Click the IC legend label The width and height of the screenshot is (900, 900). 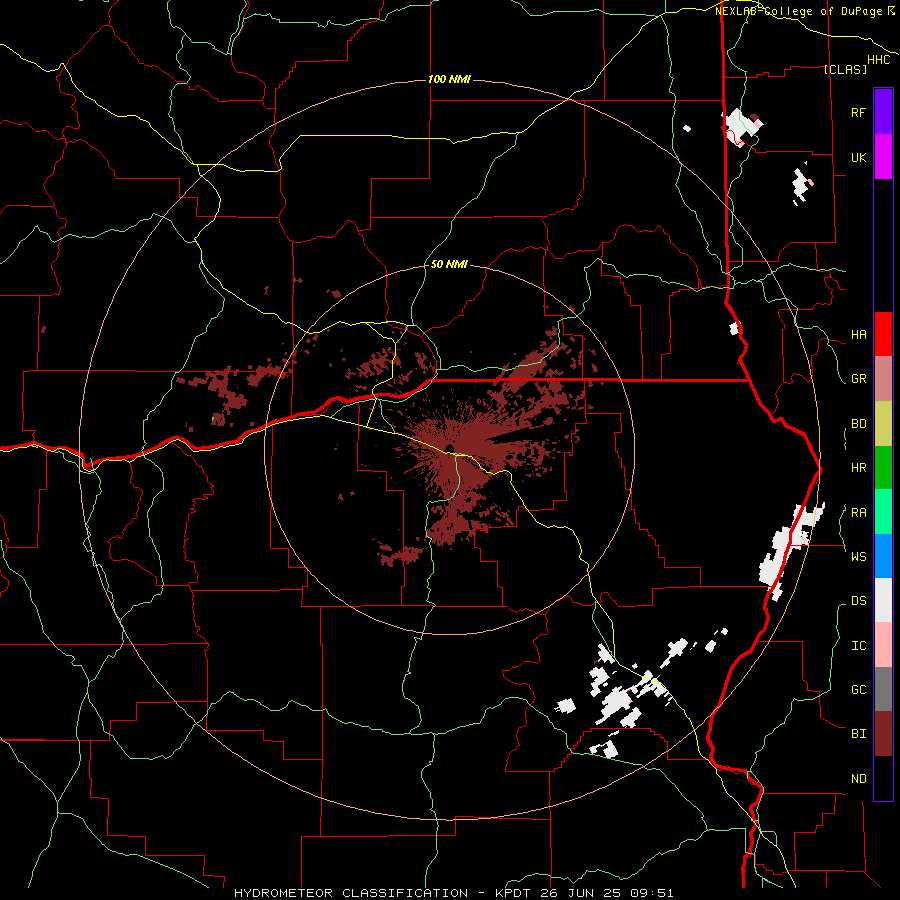(x=859, y=646)
